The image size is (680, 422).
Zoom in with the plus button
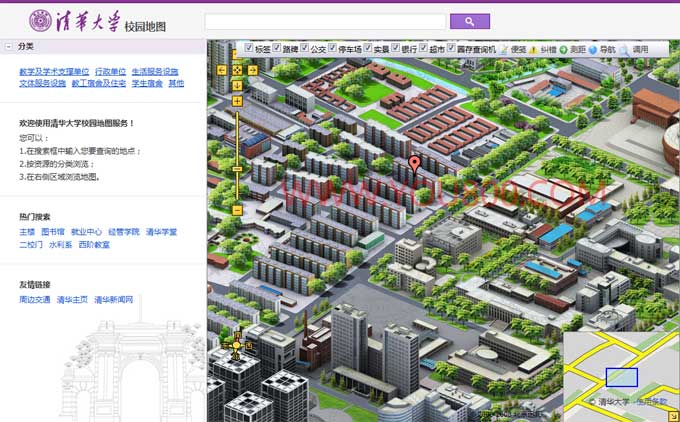tap(237, 100)
